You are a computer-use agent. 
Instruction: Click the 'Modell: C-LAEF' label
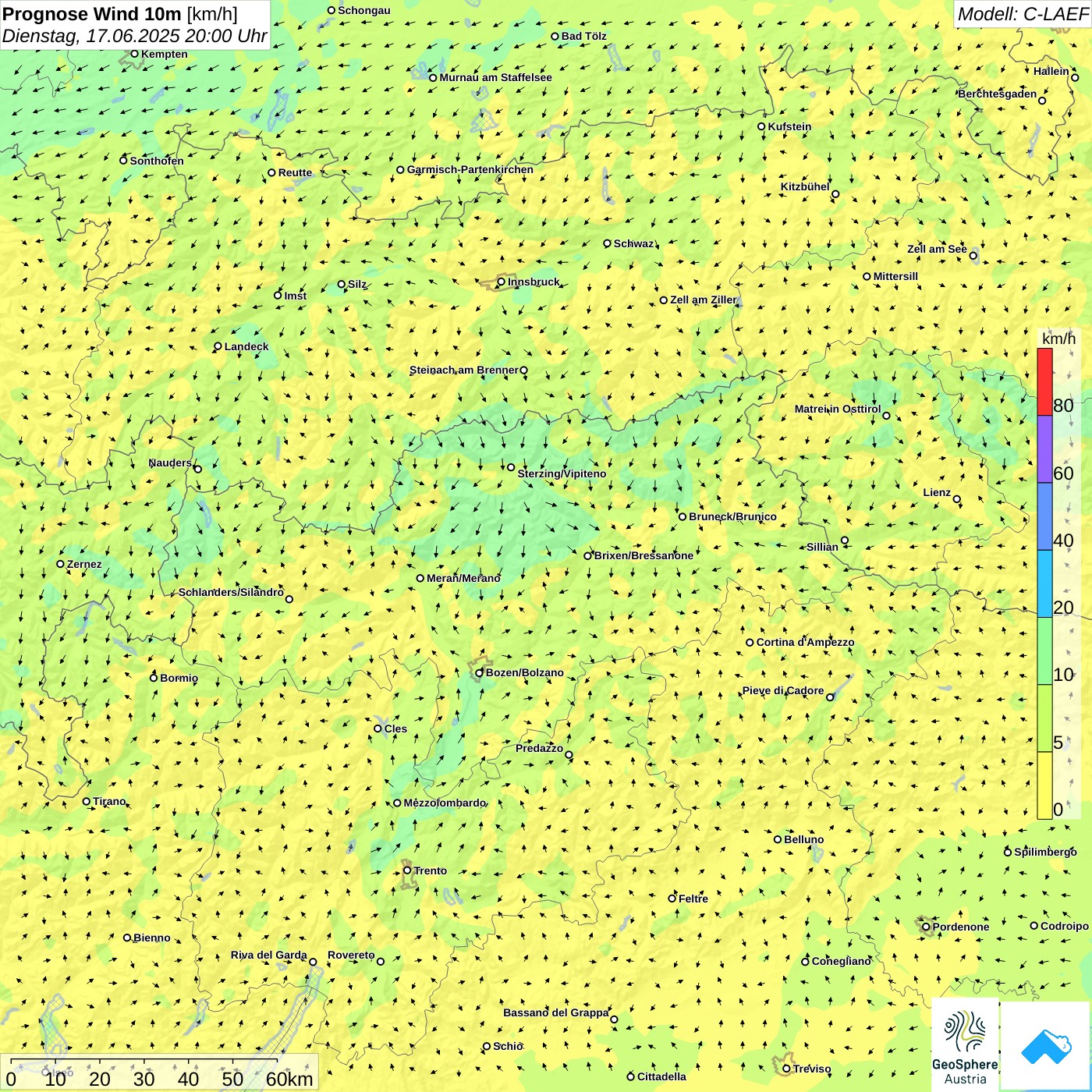coord(1023,14)
